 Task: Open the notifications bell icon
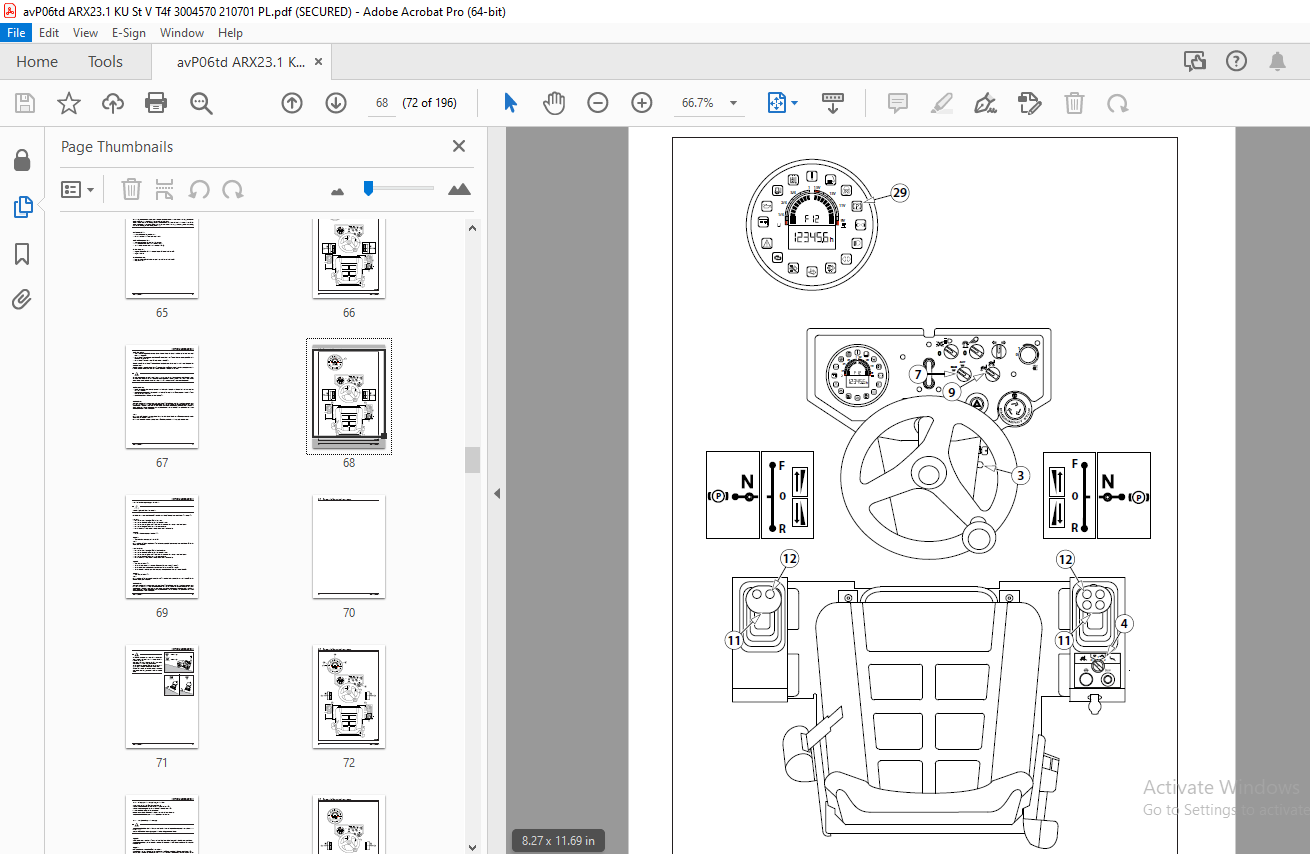coord(1277,61)
